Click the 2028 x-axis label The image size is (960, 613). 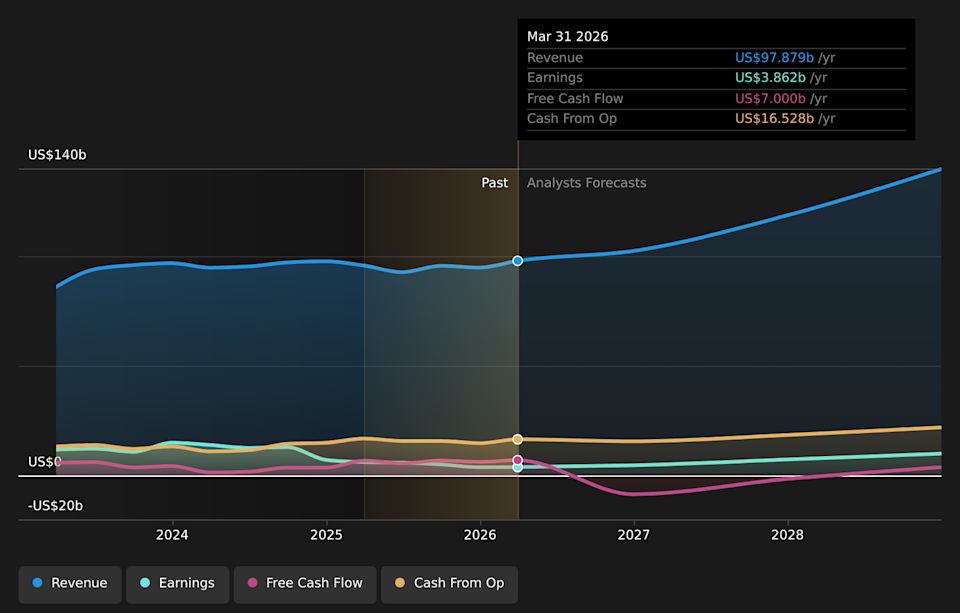tap(787, 535)
